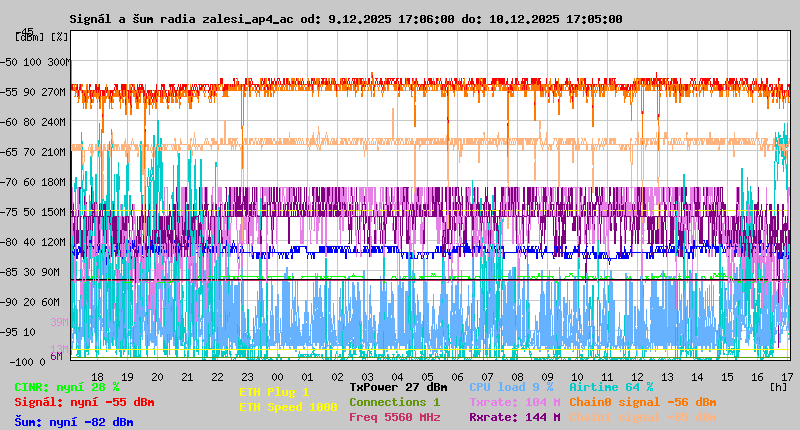Click the red Signál legend label
The image size is (800, 430).
click(x=84, y=402)
